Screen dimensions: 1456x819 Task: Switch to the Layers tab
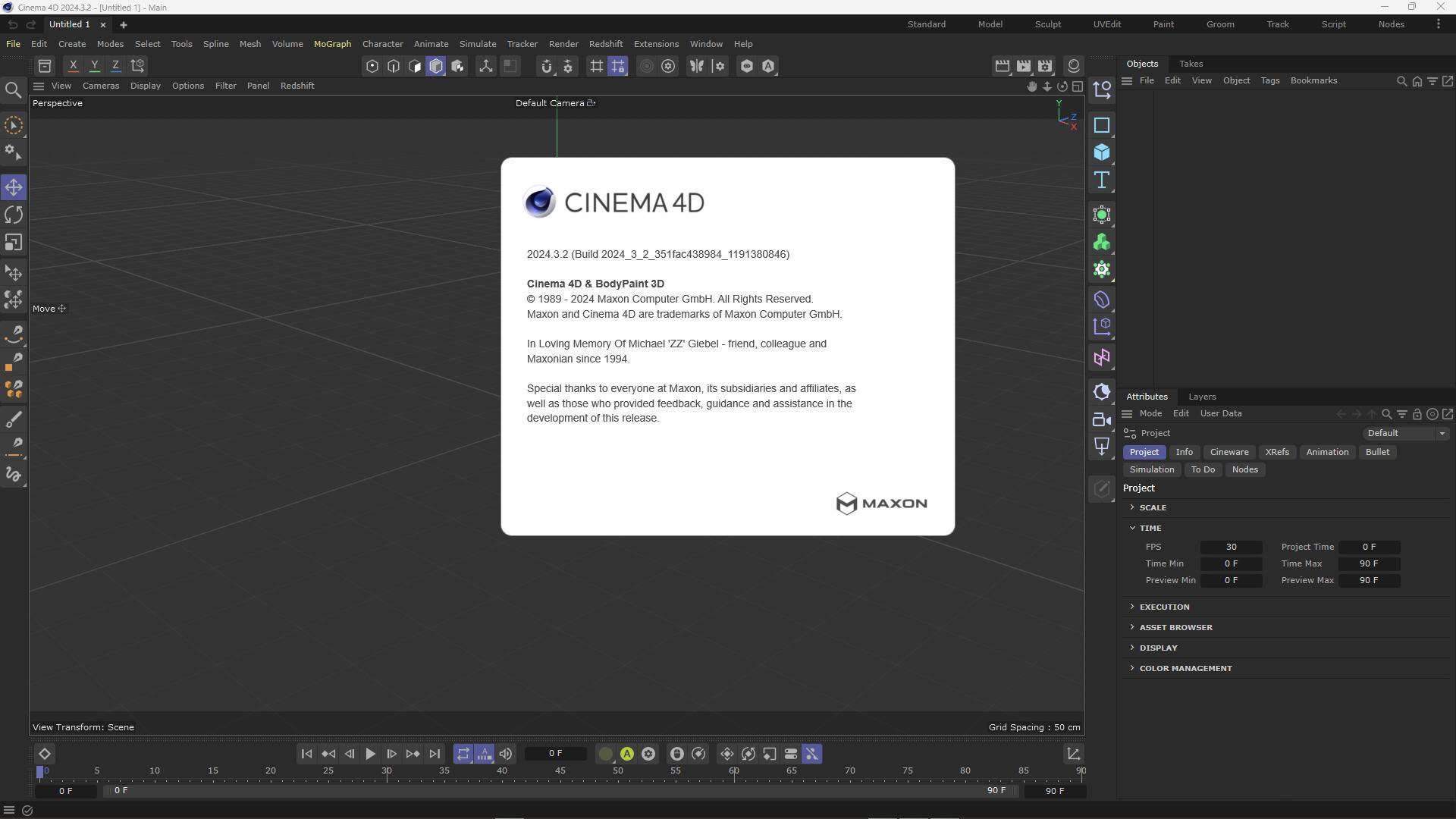tap(1202, 397)
